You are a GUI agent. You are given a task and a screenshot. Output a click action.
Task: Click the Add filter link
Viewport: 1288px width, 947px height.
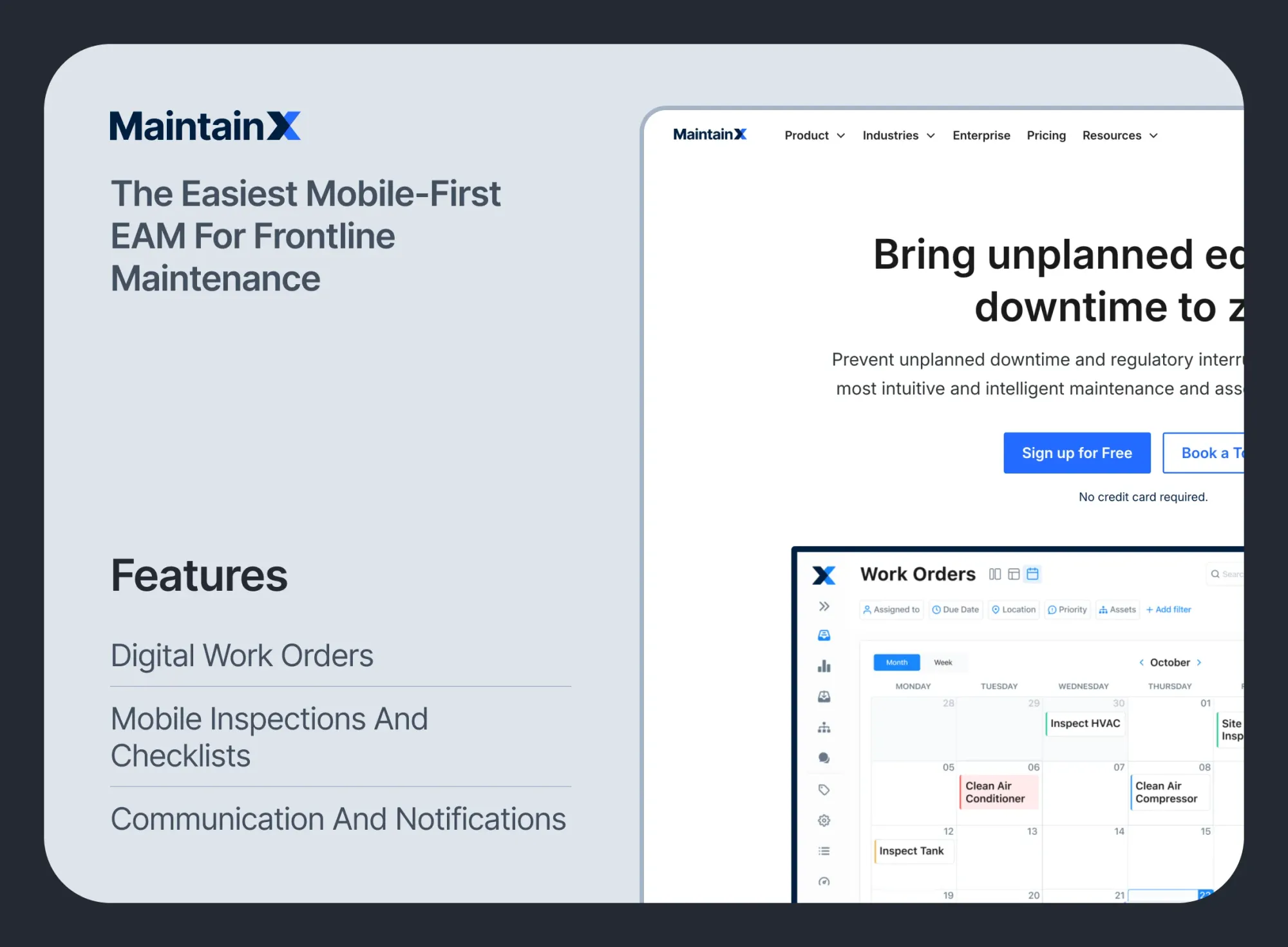pyautogui.click(x=1168, y=609)
